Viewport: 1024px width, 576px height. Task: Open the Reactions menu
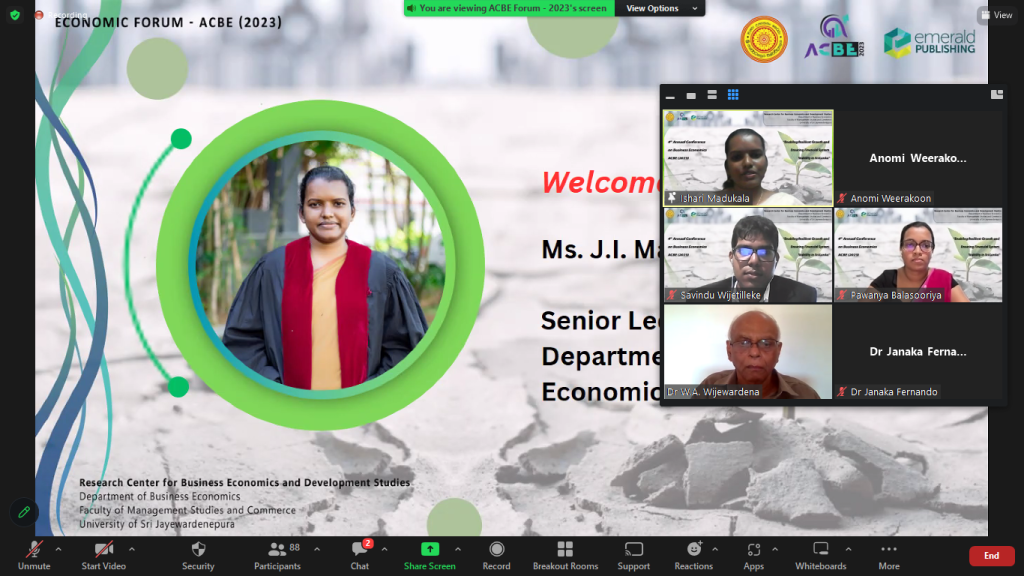tap(694, 554)
